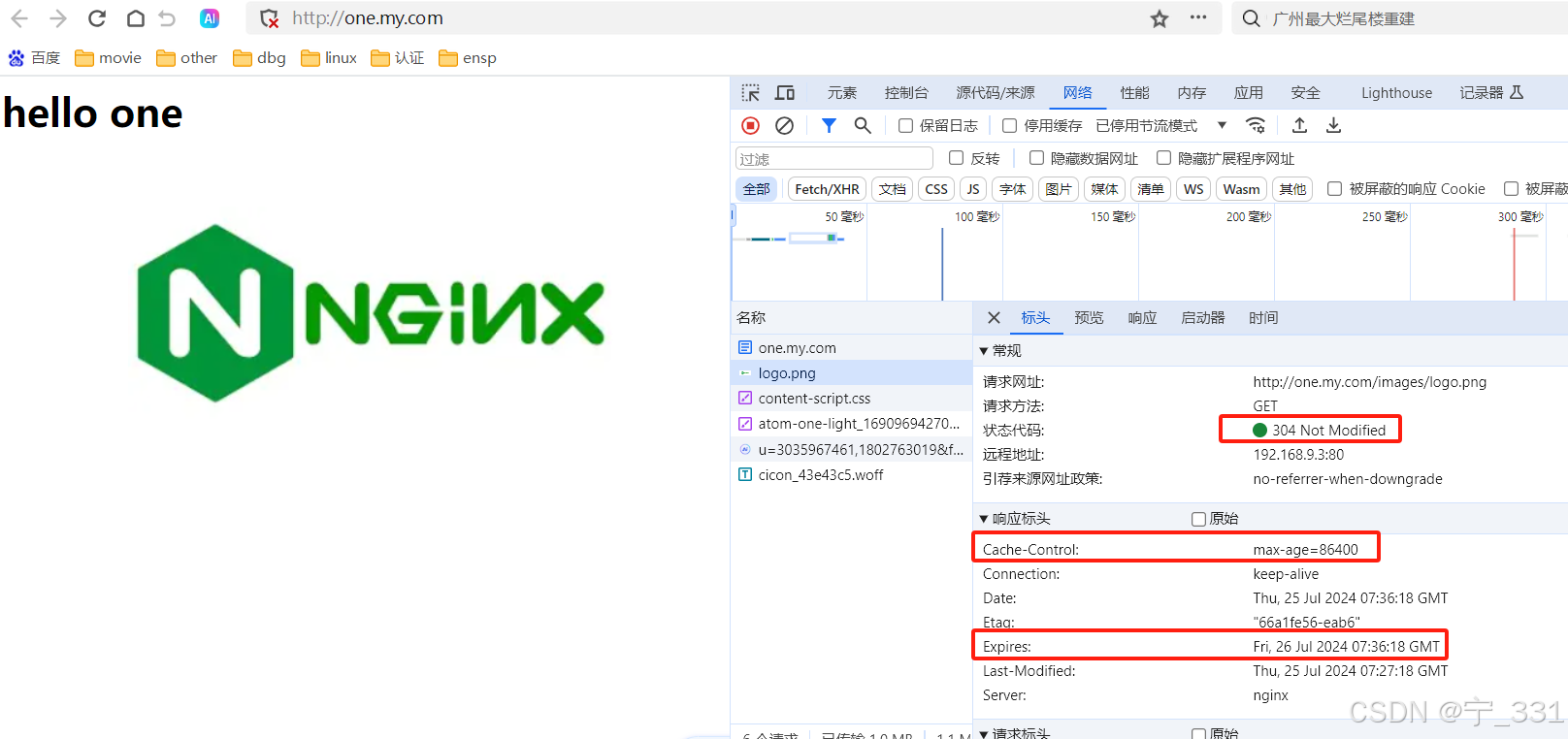The image size is (1568, 739).
Task: Select the content-script.css request row
Action: coord(851,399)
